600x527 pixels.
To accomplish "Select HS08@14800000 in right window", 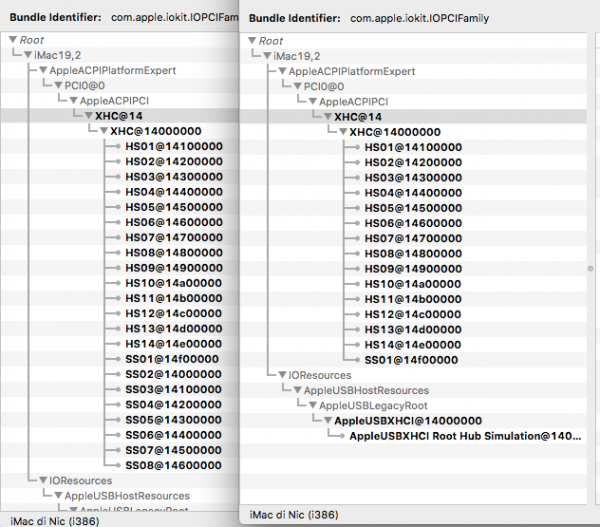I will pos(413,253).
